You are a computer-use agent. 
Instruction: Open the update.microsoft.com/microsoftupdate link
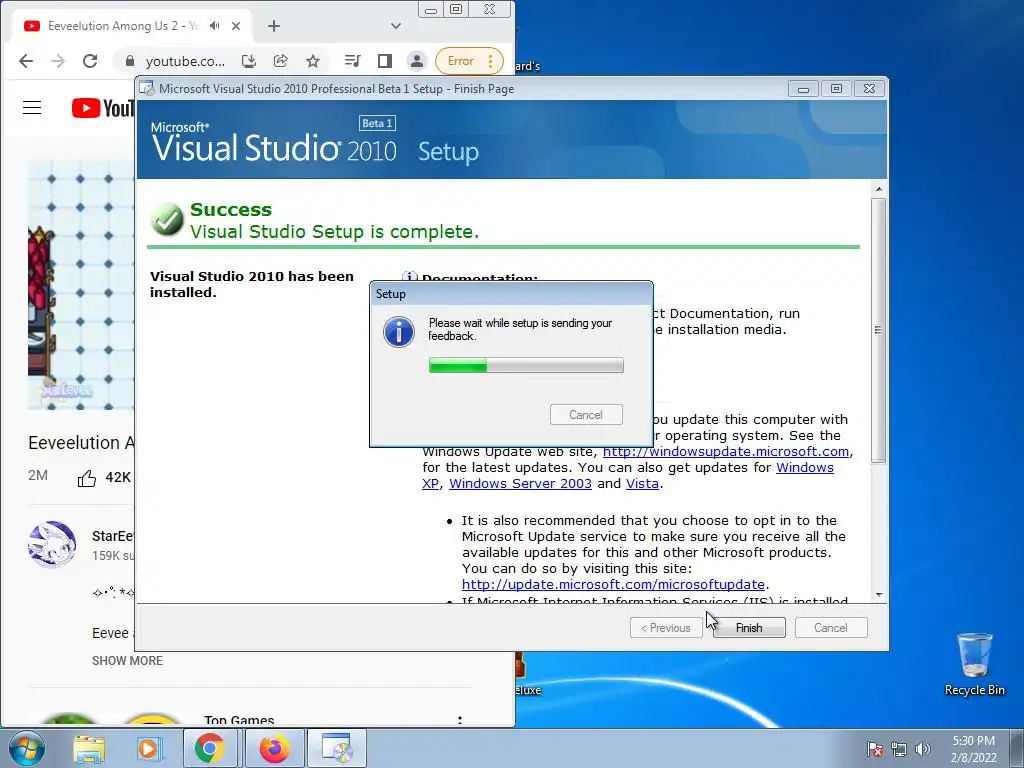pos(613,584)
